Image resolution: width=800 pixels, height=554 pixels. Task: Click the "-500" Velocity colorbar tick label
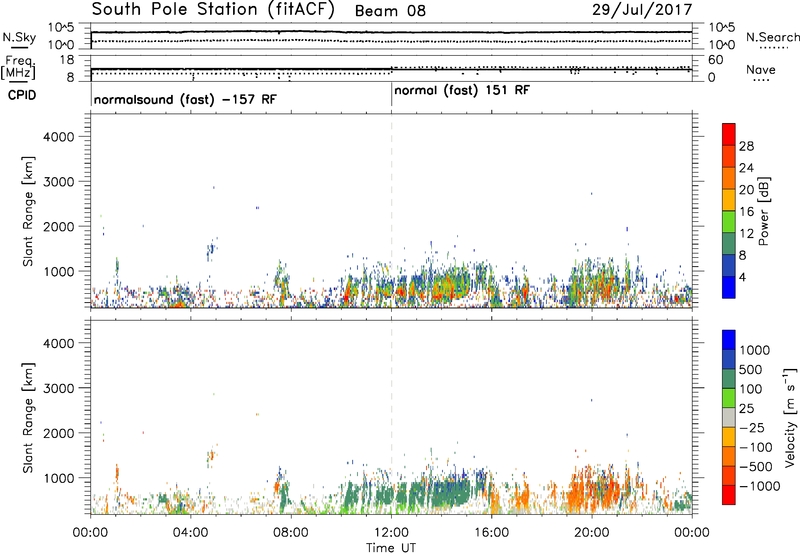point(756,466)
